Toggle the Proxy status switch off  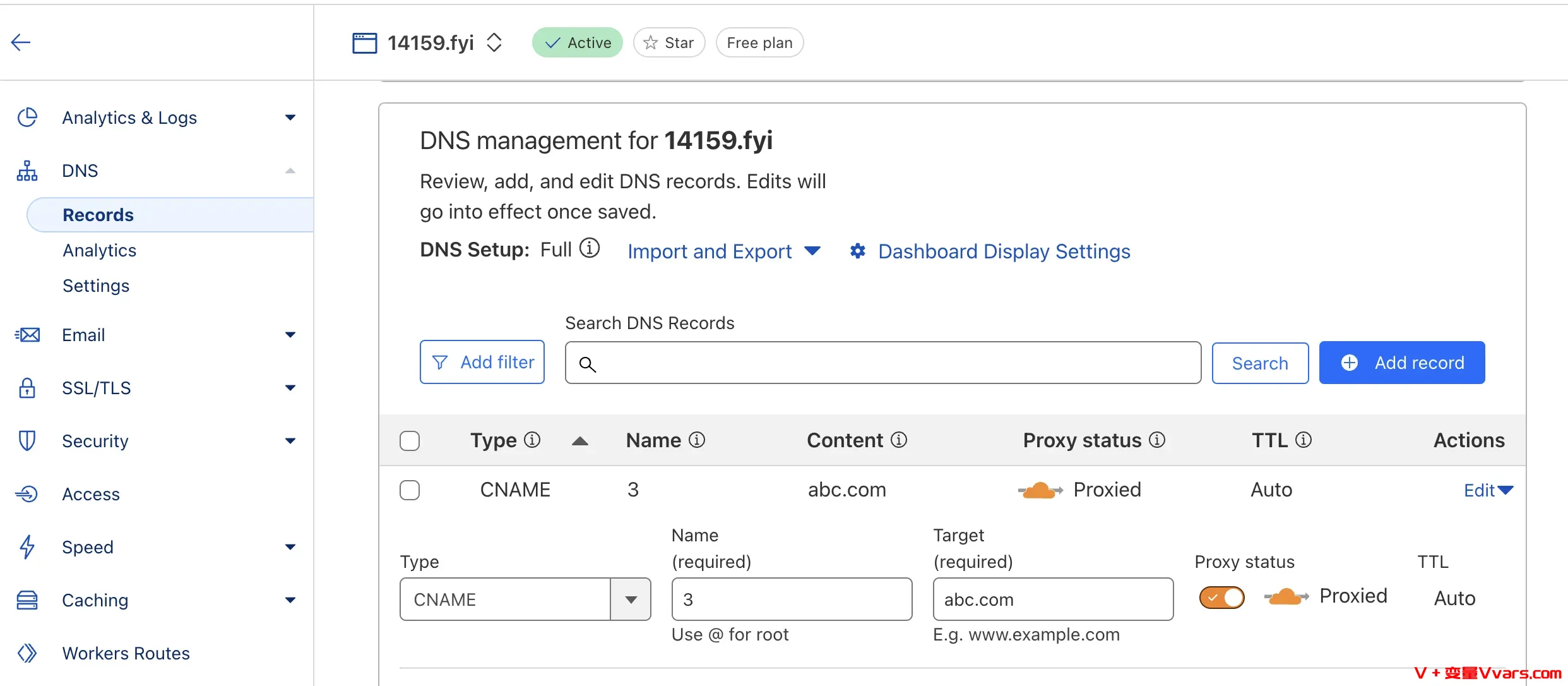tap(1221, 597)
